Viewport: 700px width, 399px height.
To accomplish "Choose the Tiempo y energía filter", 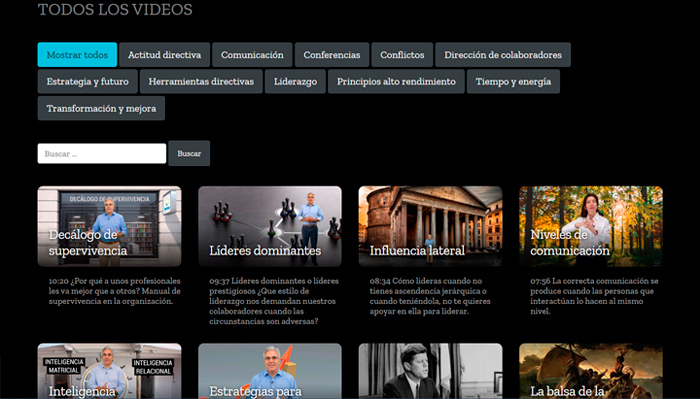I will click(x=513, y=82).
